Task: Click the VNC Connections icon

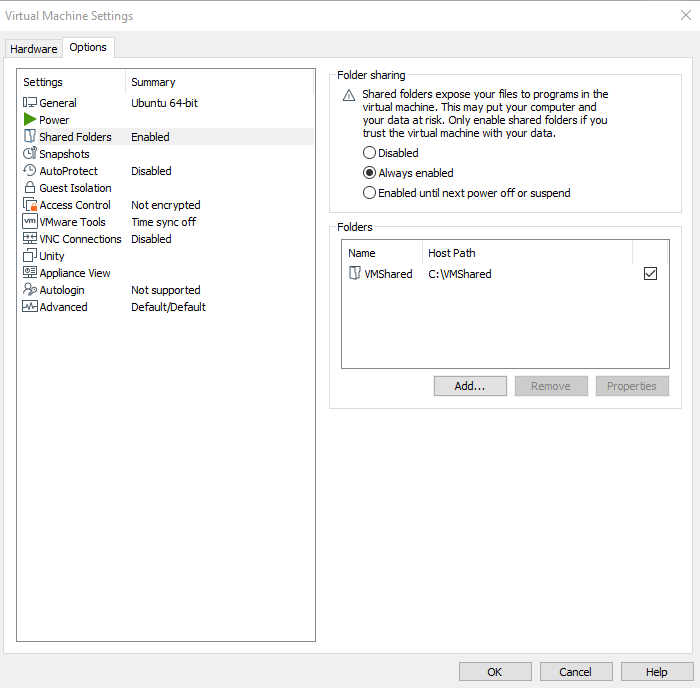Action: pyautogui.click(x=29, y=238)
